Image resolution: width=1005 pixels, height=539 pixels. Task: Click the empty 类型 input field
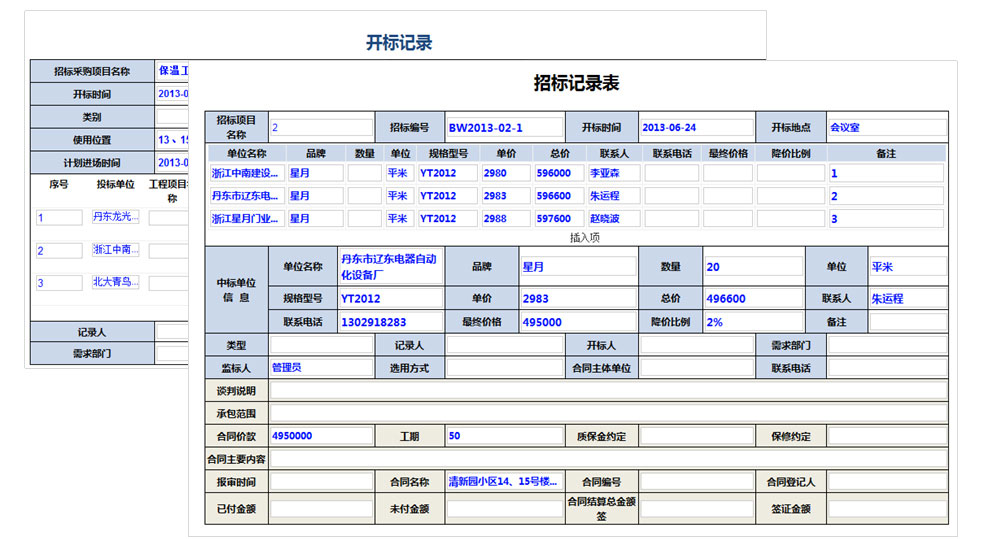pyautogui.click(x=321, y=345)
